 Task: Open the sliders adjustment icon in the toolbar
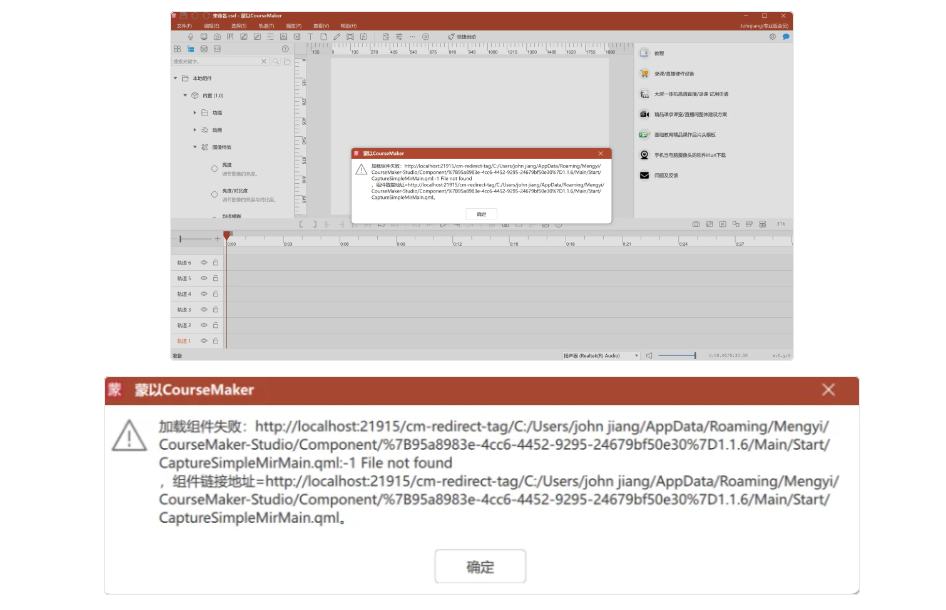point(399,37)
